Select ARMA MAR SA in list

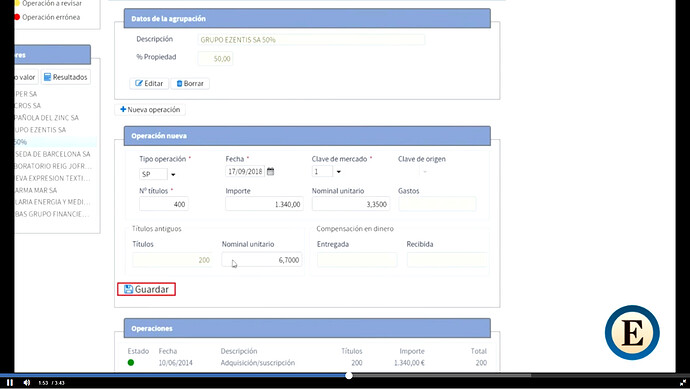click(36, 190)
